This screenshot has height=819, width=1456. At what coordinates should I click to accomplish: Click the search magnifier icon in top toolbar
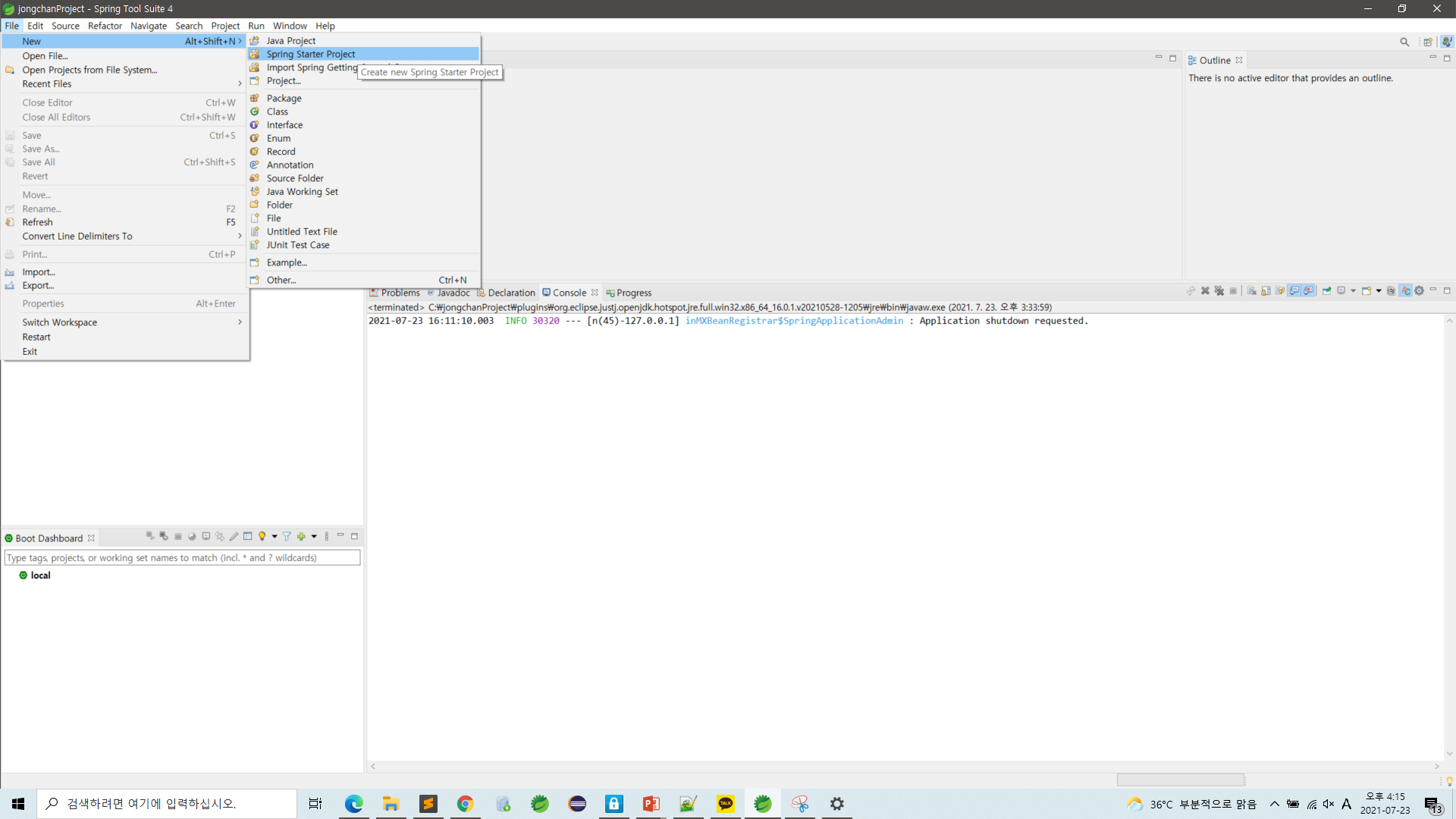(1404, 42)
